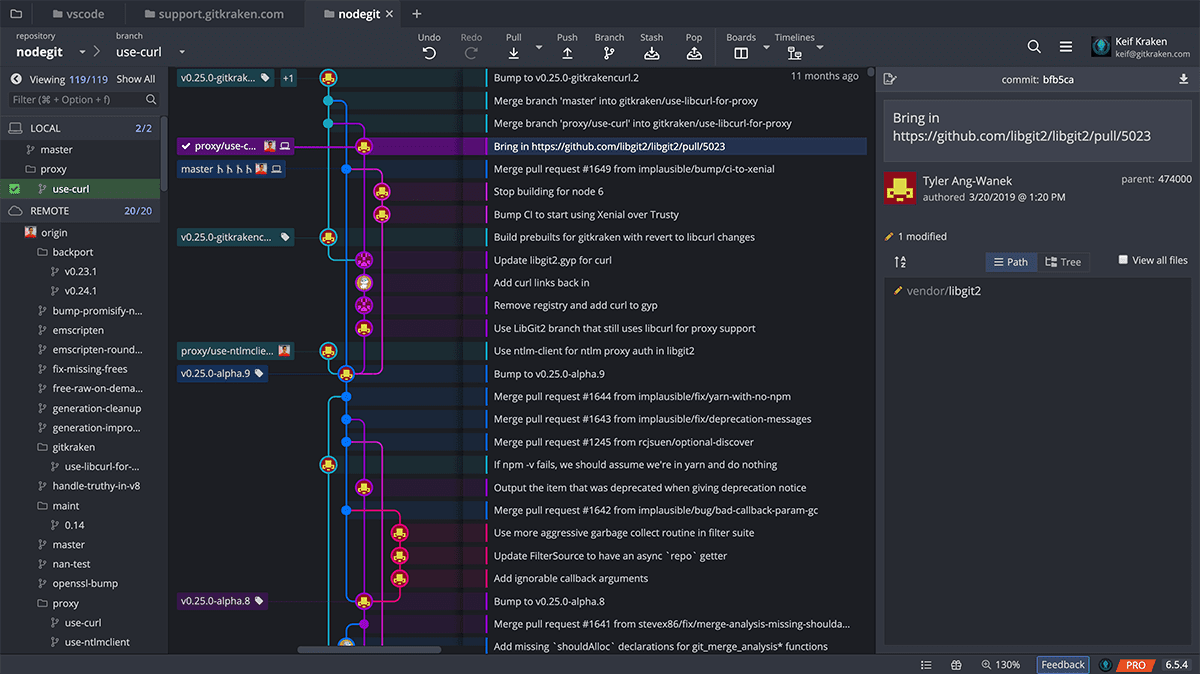Click the PRO badge in status bar
Viewport: 1200px width, 674px height.
[x=1136, y=665]
